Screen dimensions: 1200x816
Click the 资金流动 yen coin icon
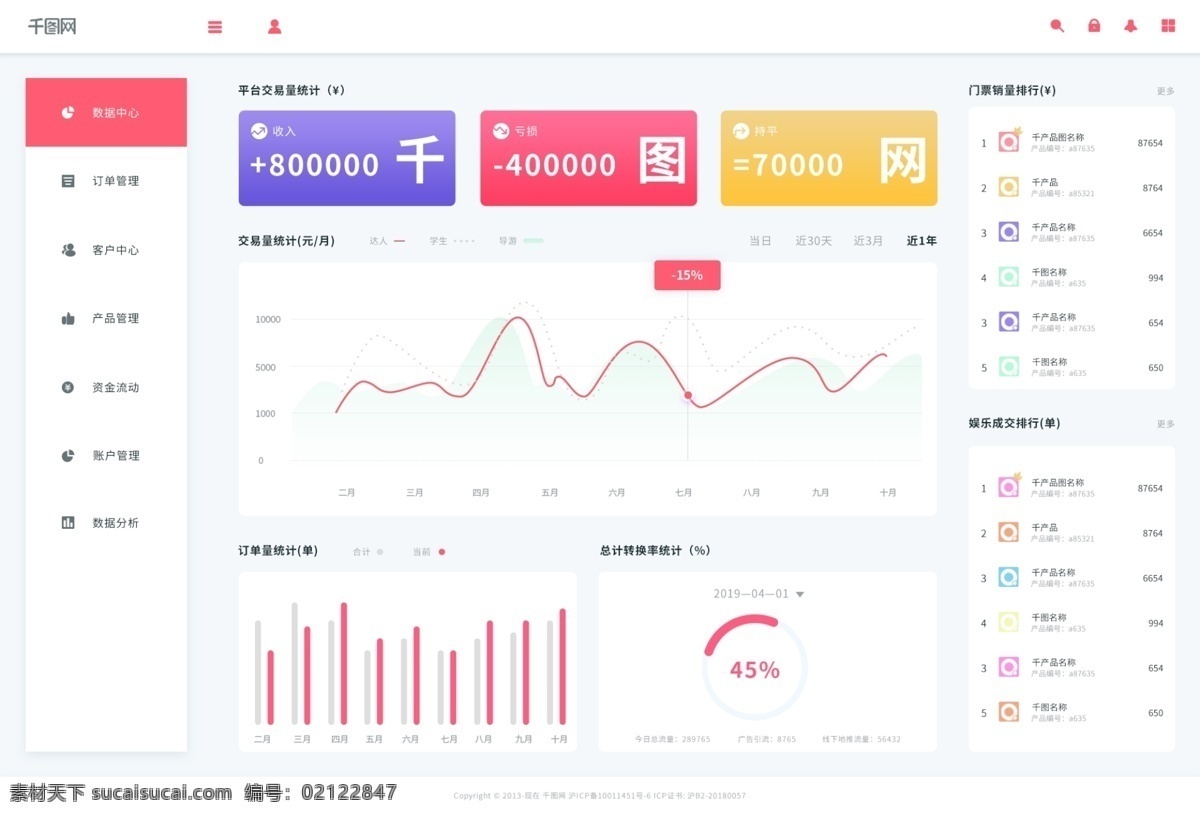pos(68,387)
